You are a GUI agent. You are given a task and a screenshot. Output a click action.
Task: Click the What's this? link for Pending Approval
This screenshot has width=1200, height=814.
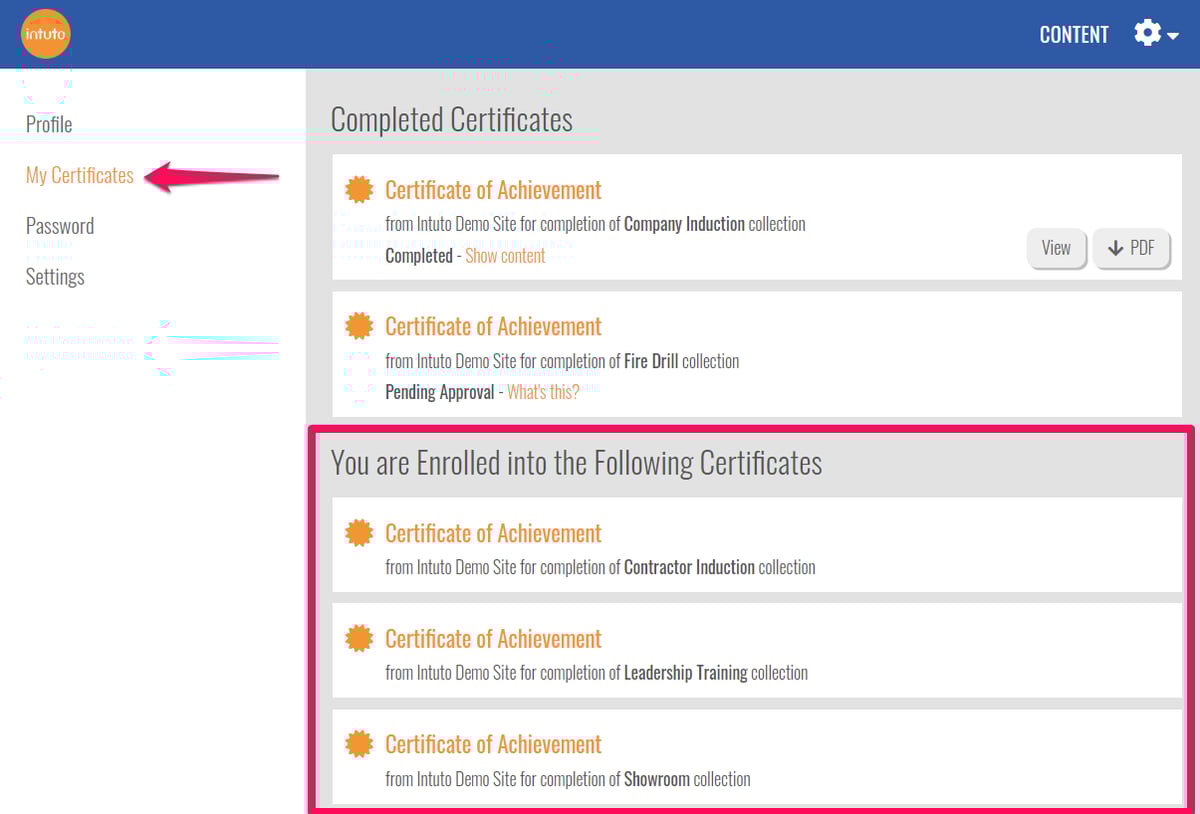coord(543,391)
